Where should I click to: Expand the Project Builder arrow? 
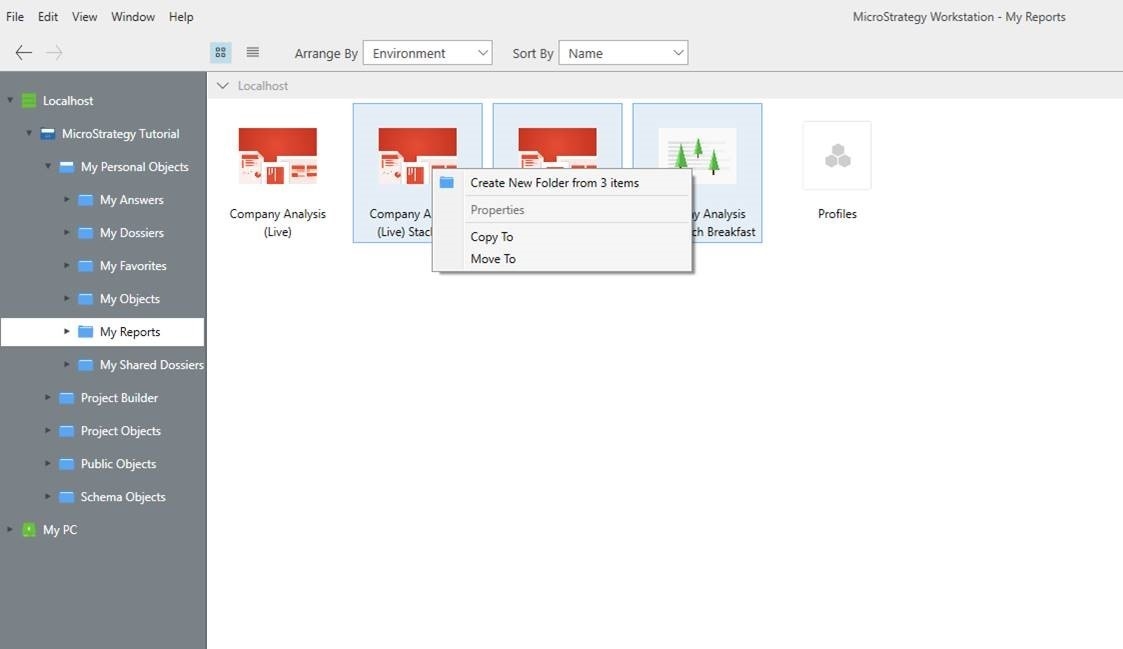click(x=48, y=397)
